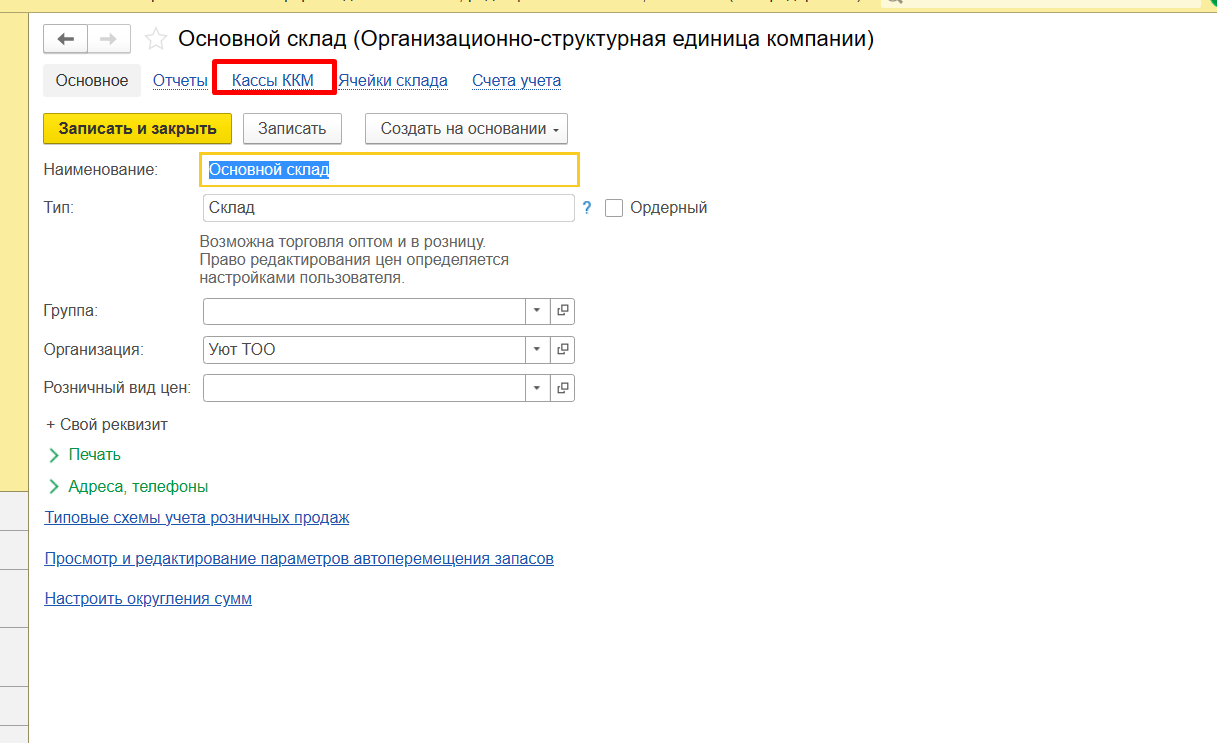Switch to the Ячейки склада tab
Screen dimensions: 1217x743
[x=392, y=81]
